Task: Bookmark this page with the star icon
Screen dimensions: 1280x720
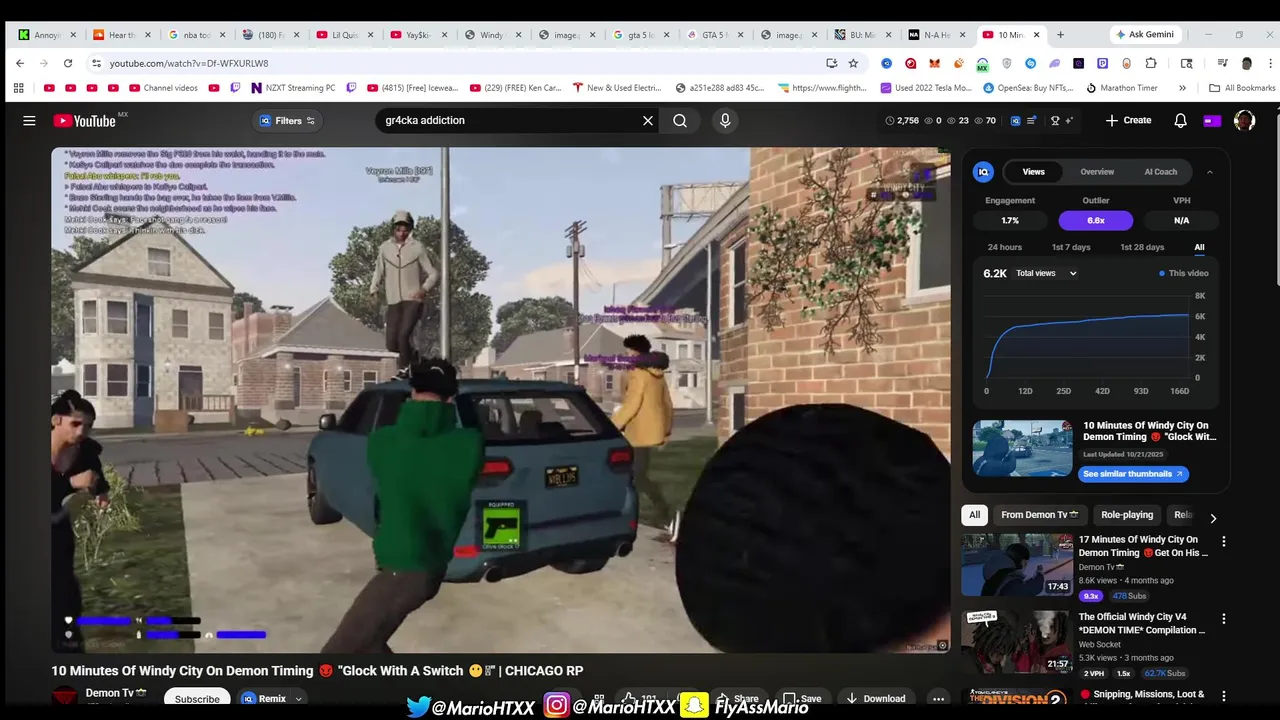Action: click(x=853, y=63)
